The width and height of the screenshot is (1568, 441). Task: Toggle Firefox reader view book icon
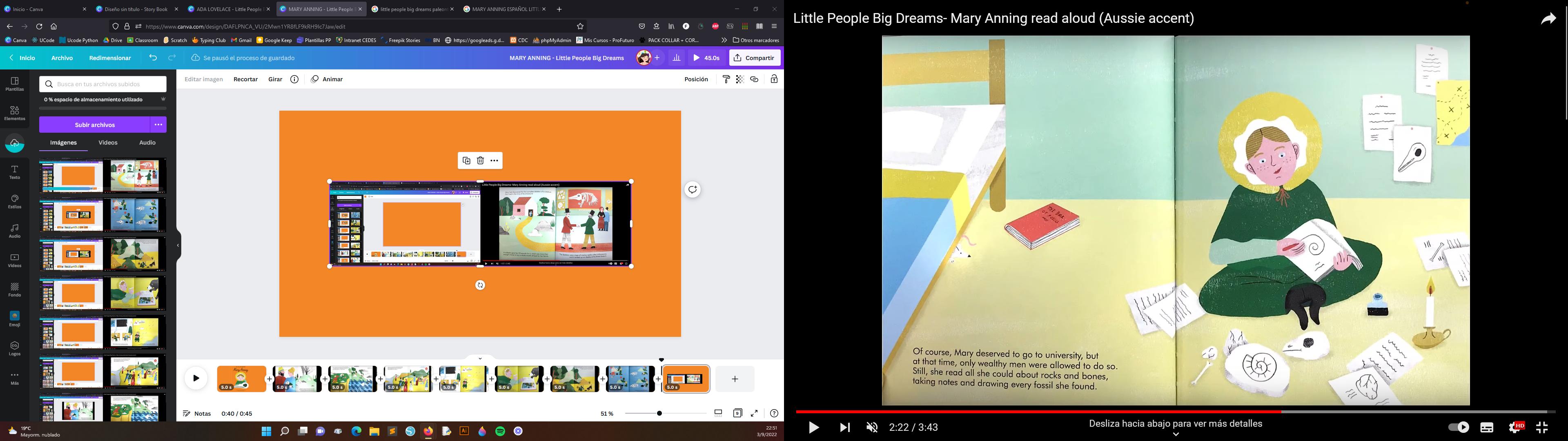759,27
